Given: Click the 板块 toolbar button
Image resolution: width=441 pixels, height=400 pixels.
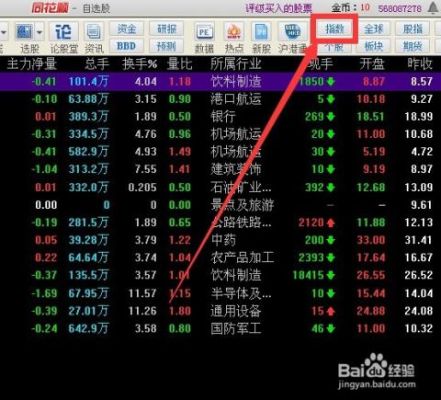Looking at the screenshot, I should click(x=373, y=46).
